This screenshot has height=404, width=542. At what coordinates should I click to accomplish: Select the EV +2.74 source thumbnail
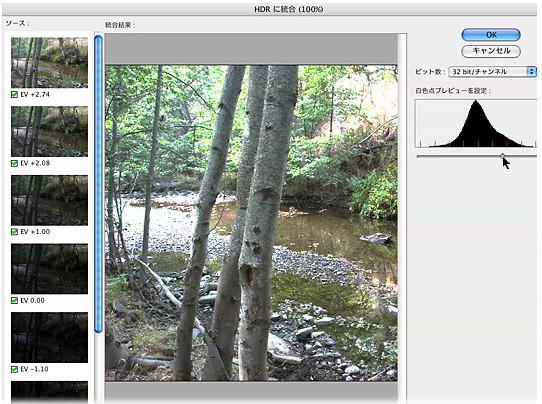(49, 63)
